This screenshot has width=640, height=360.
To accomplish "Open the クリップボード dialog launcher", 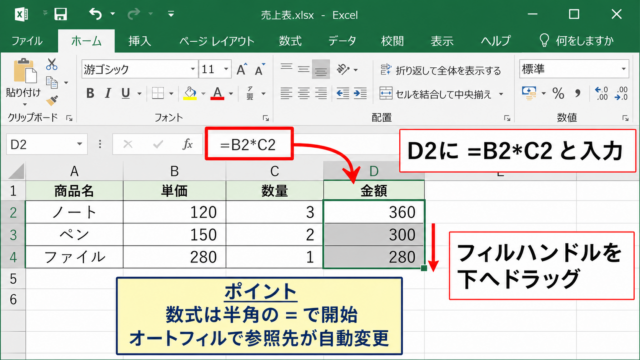I will 69,118.
